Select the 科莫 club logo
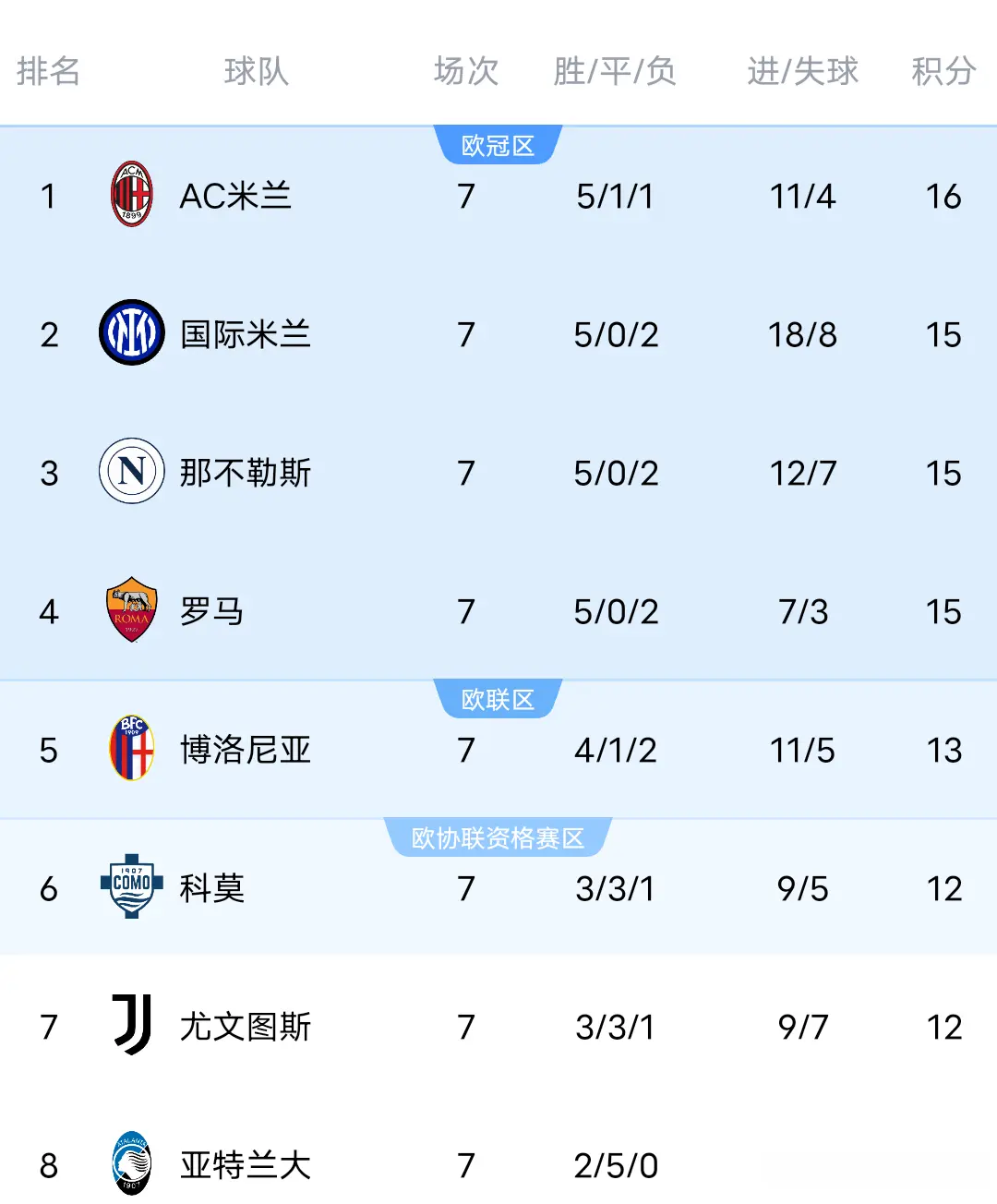The height and width of the screenshot is (1204, 997). click(131, 888)
